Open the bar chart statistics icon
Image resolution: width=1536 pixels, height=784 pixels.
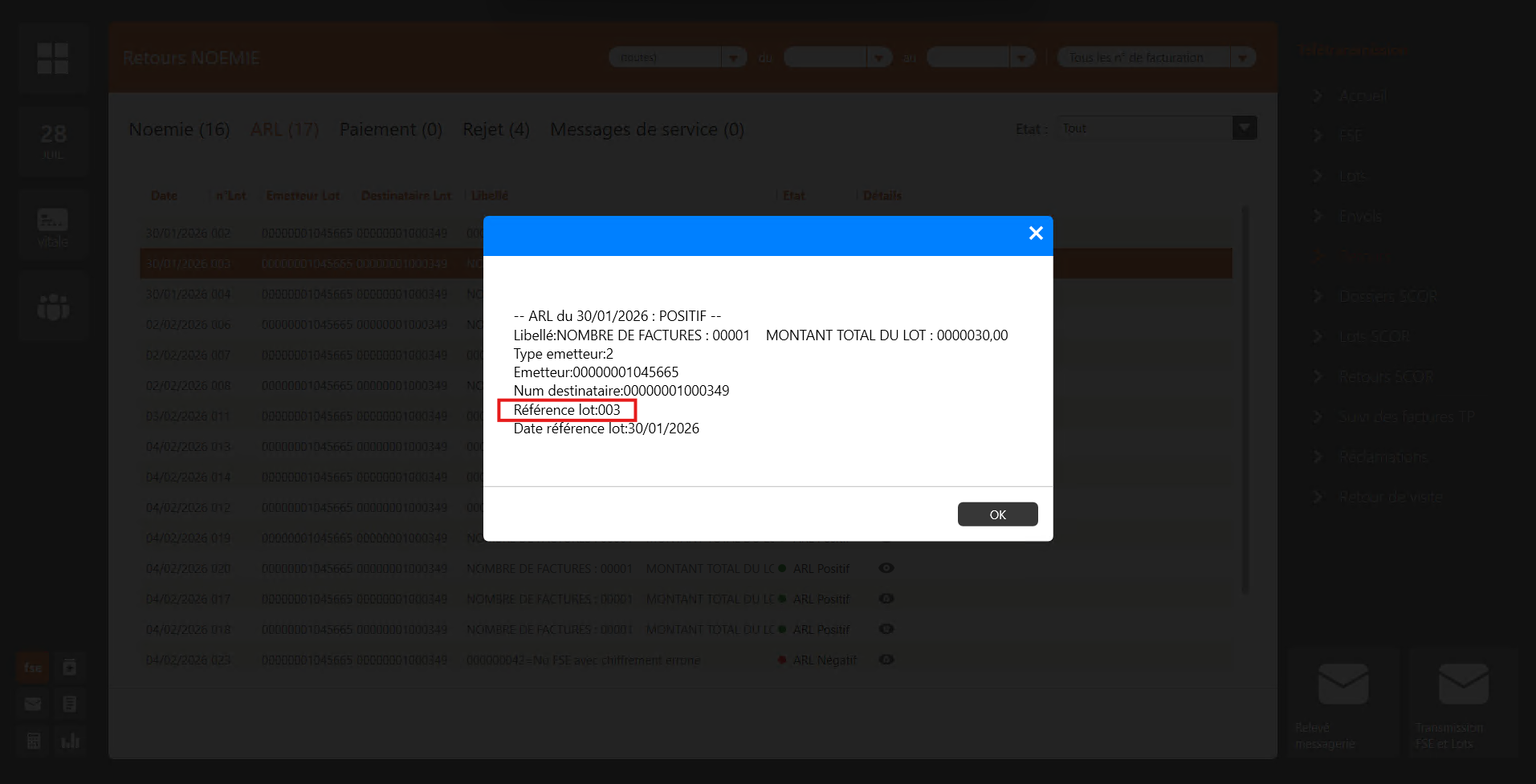tap(70, 741)
